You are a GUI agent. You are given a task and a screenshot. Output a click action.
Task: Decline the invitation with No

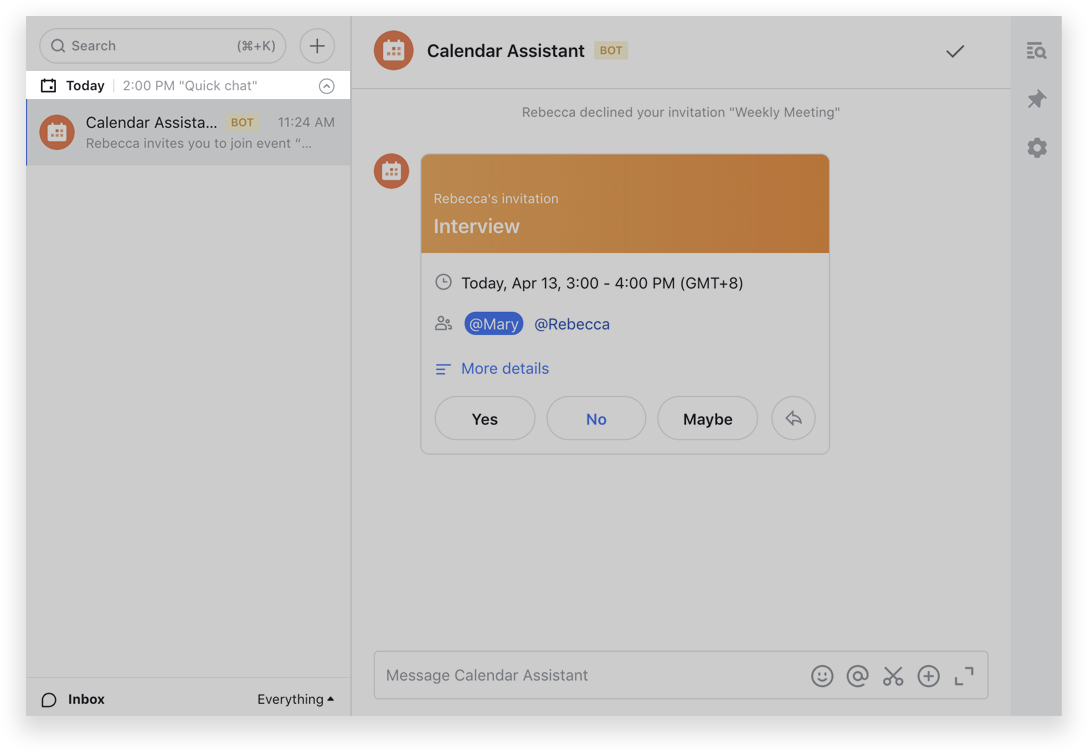click(596, 418)
